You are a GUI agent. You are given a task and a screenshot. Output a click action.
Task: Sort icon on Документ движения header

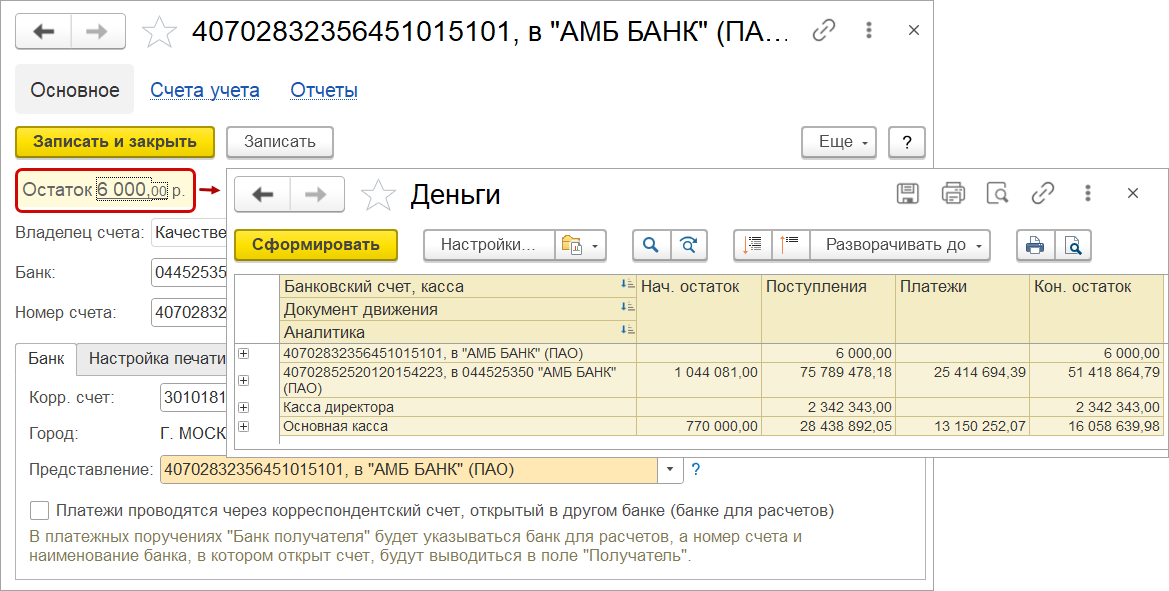(628, 307)
